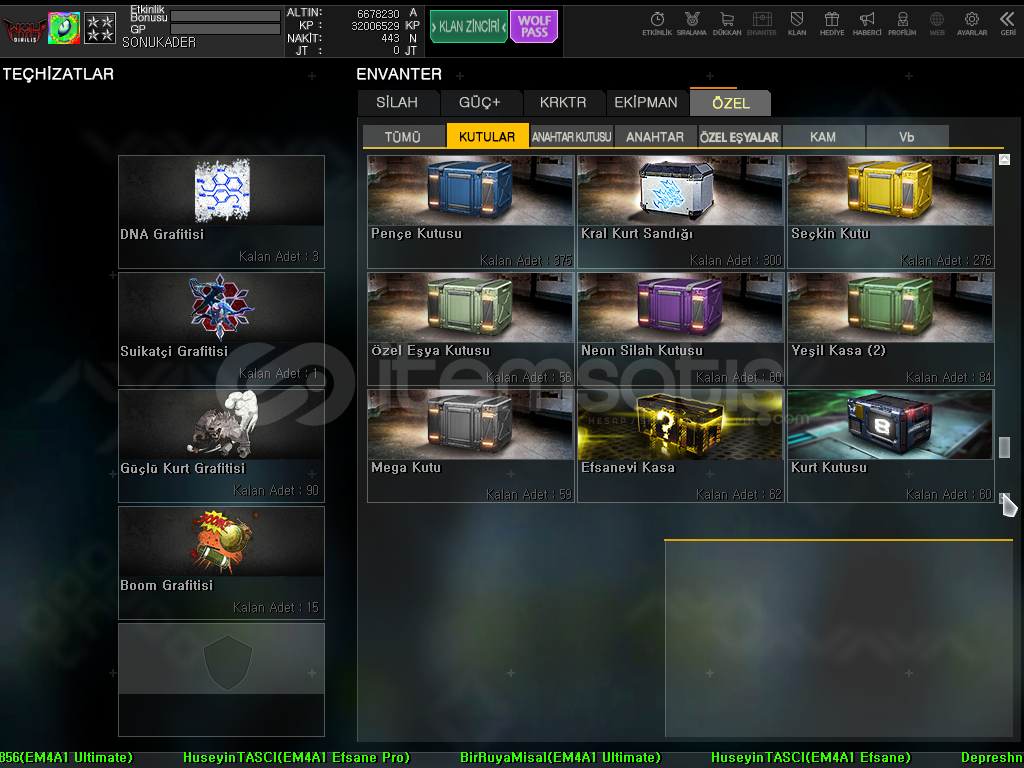Open the Hediye gift icon

831,24
